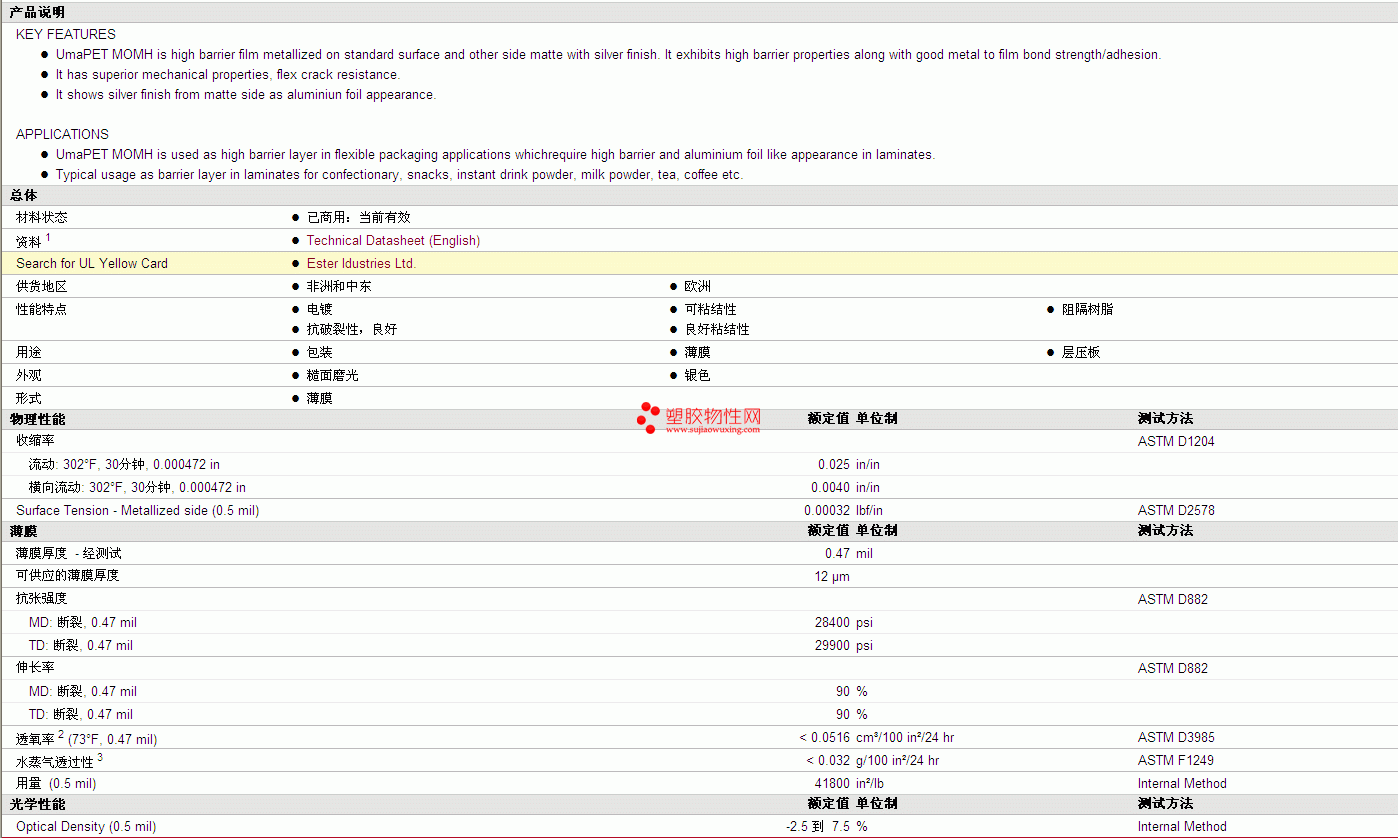
Task: Click the ASTM F1249 test method
Action: click(x=1176, y=761)
